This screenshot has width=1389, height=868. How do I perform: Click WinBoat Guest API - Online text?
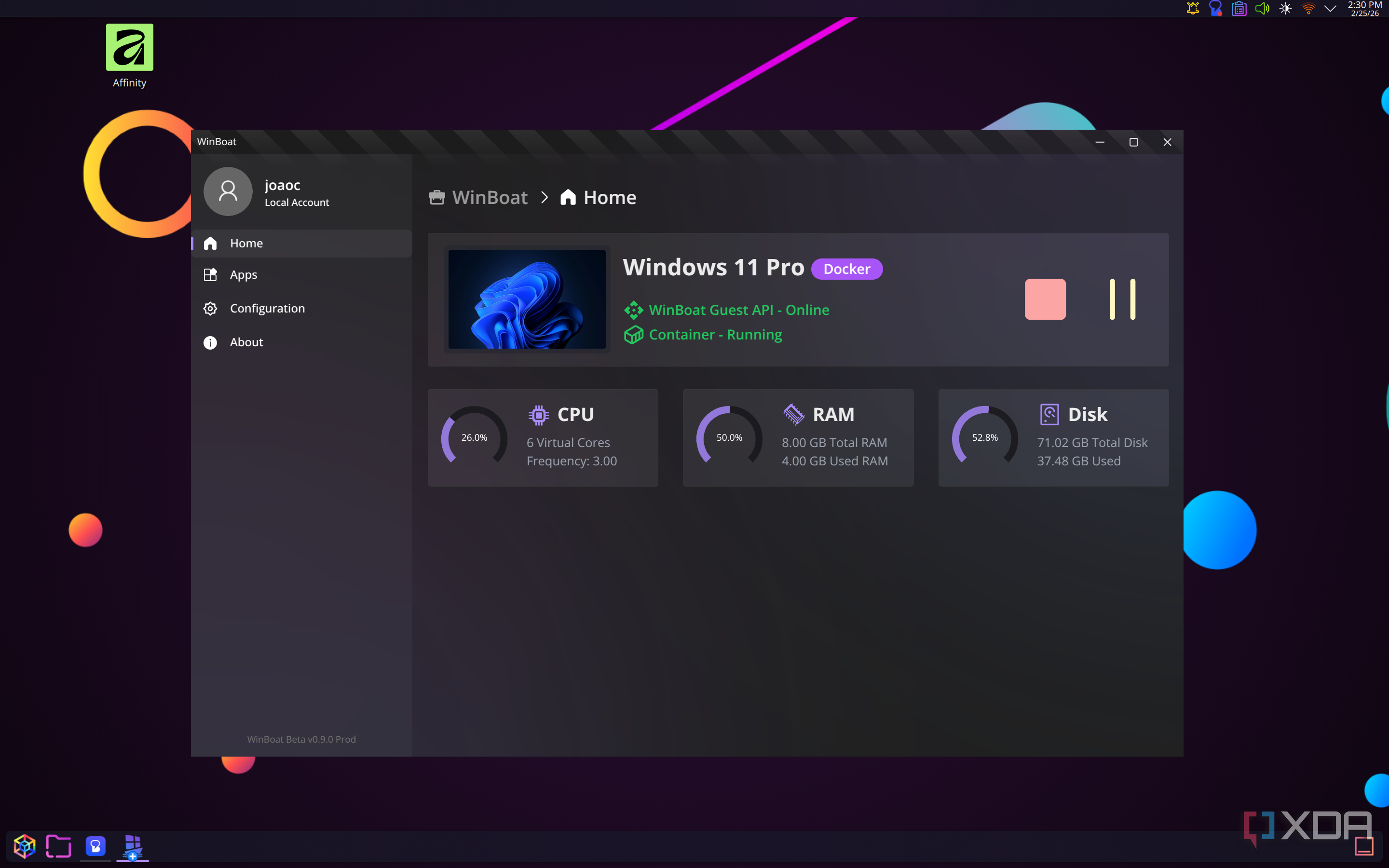pos(739,310)
